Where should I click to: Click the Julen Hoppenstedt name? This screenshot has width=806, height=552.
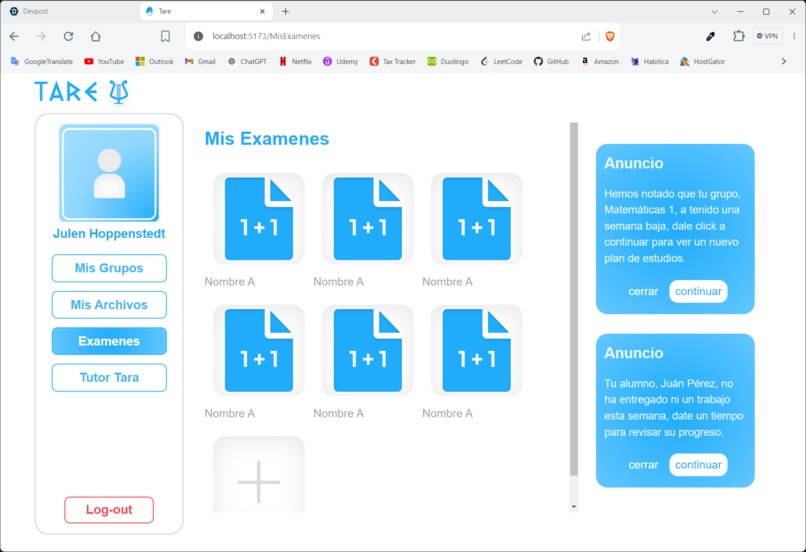109,234
